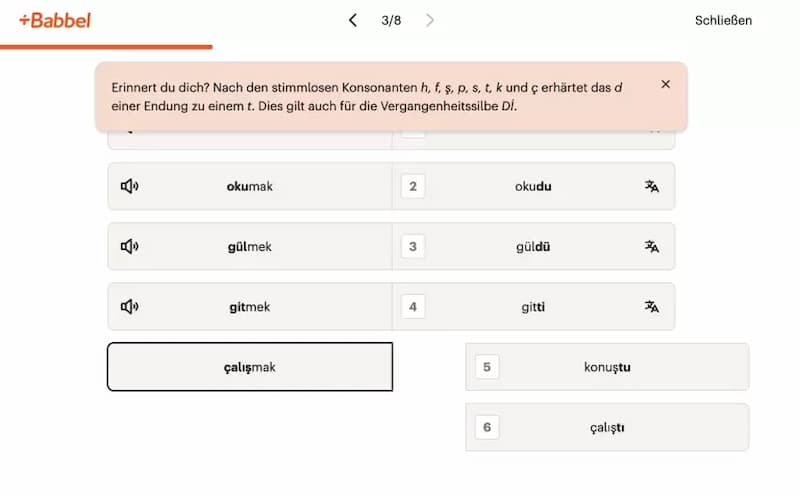Click the orange lesson progress bar

pos(106,46)
